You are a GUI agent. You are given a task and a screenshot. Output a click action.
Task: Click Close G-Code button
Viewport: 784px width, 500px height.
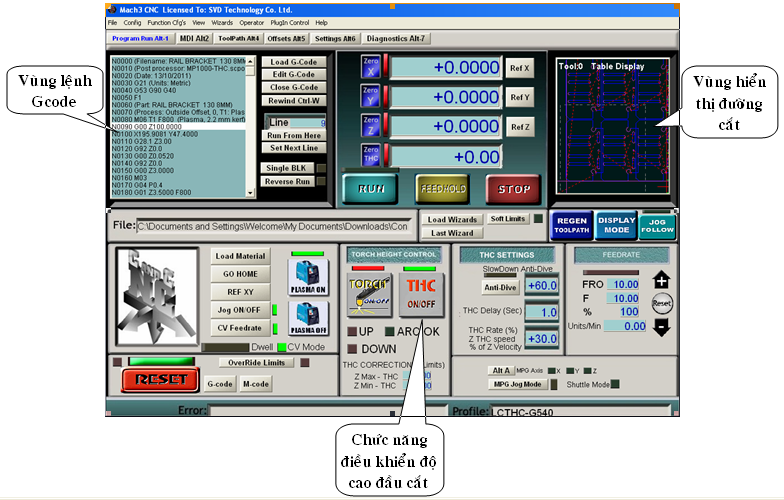coord(294,88)
